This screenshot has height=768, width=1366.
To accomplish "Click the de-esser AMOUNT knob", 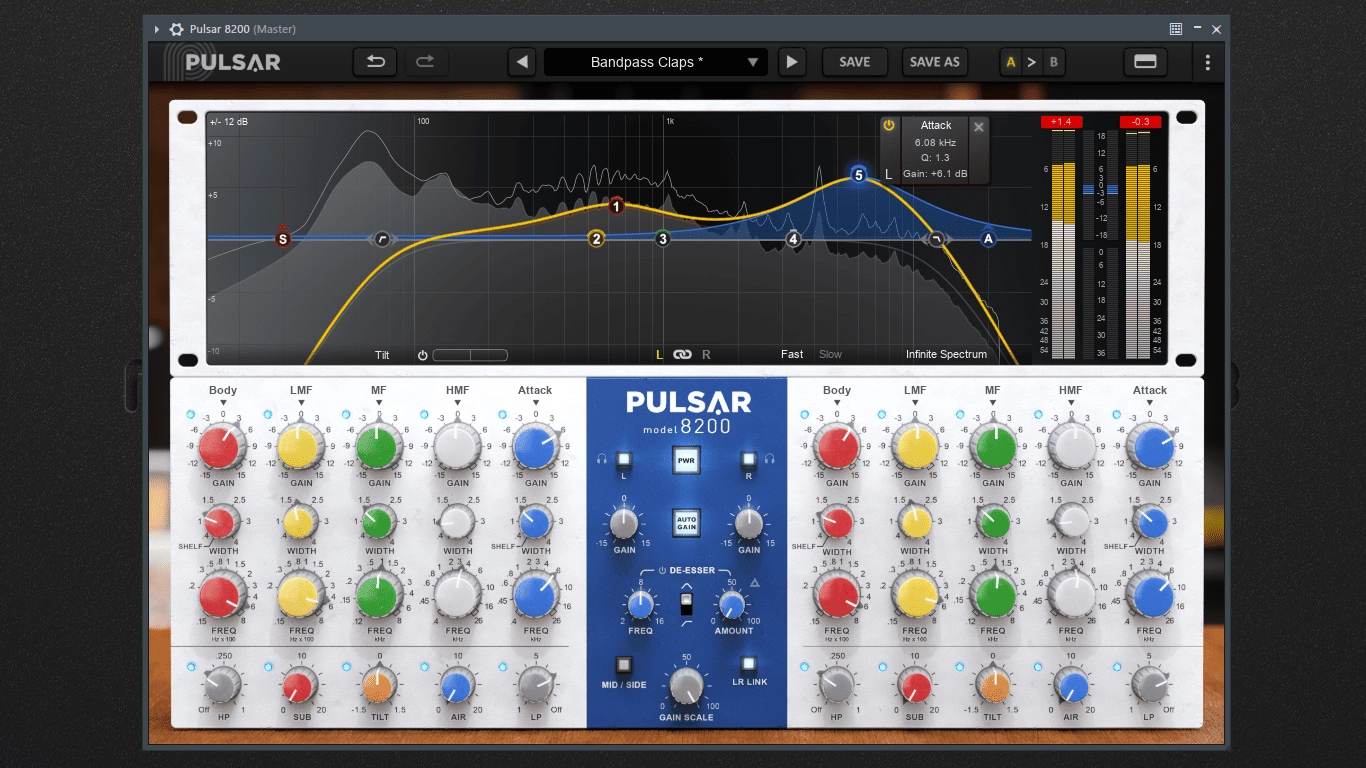I will point(731,604).
